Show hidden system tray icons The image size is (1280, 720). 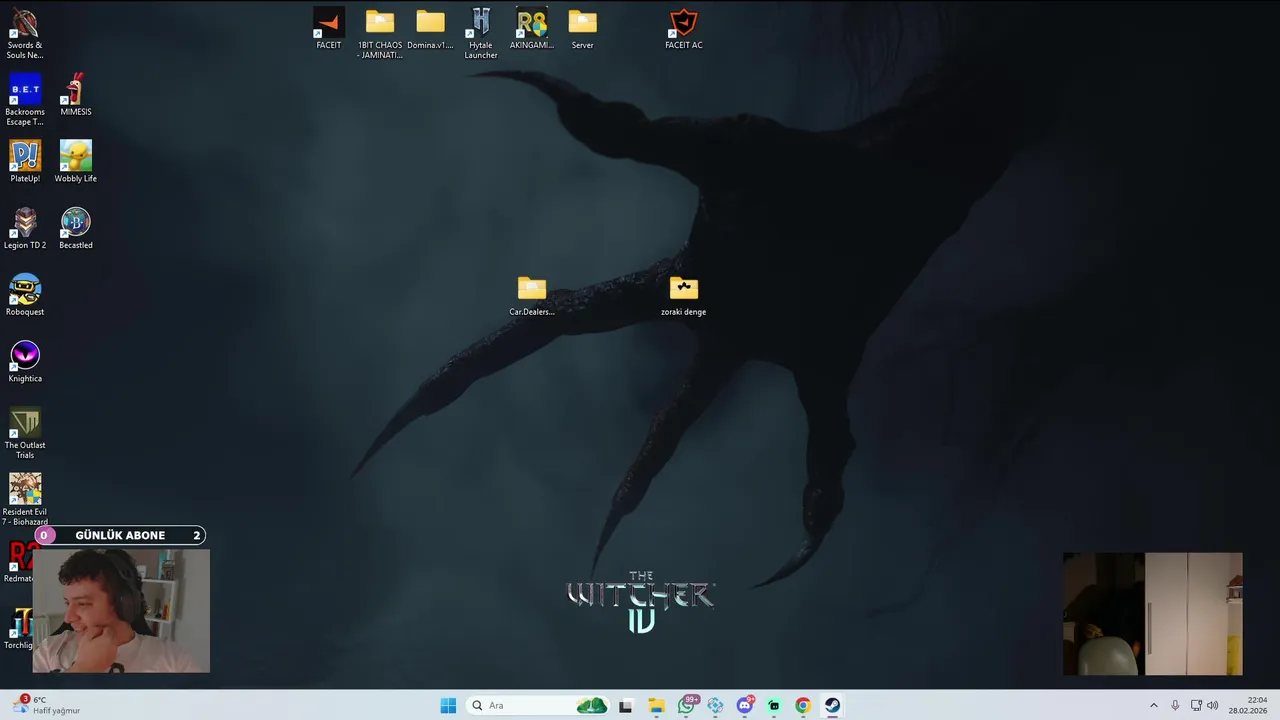click(x=1153, y=705)
